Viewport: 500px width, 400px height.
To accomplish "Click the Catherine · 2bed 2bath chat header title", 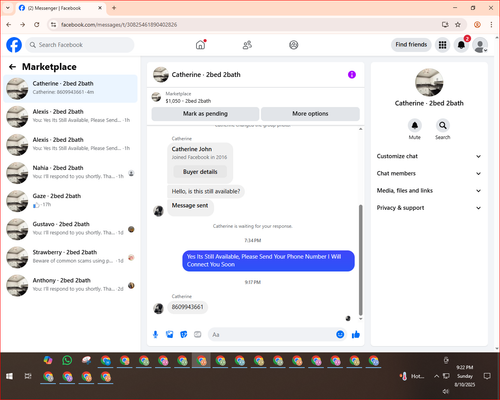I will pyautogui.click(x=206, y=75).
